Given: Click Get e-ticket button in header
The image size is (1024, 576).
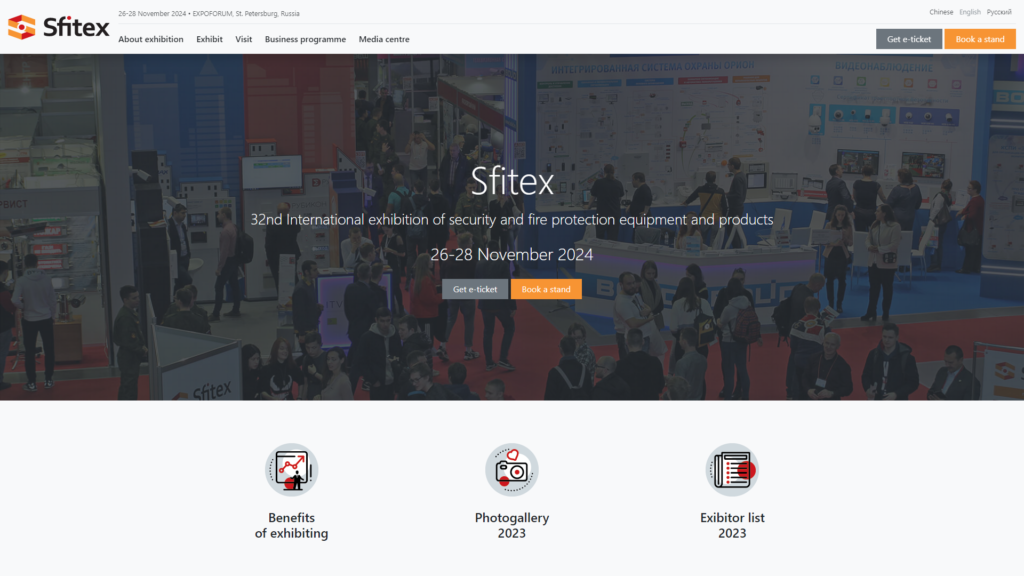Looking at the screenshot, I should (x=908, y=39).
